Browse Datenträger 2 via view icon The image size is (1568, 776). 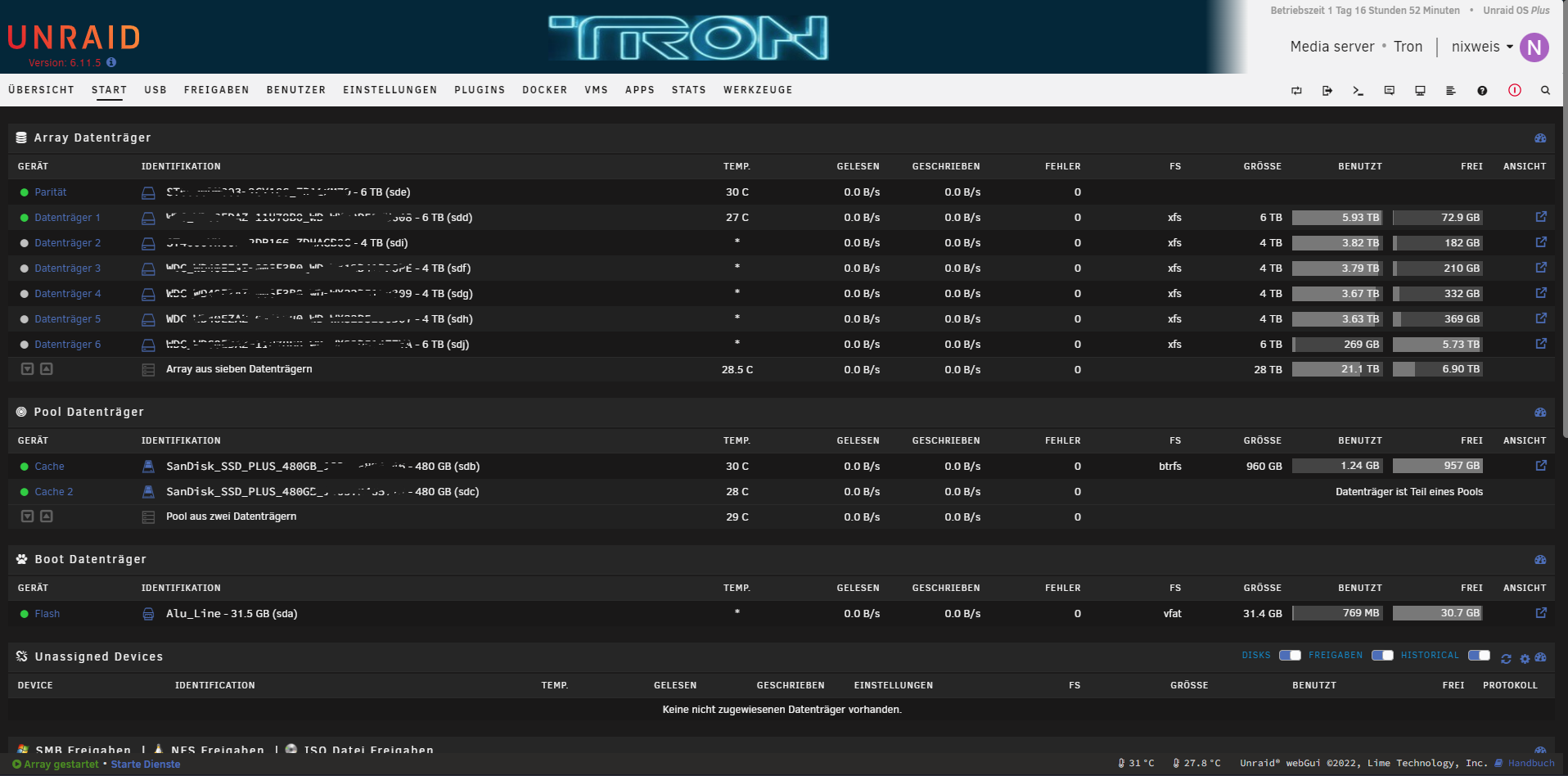1541,242
